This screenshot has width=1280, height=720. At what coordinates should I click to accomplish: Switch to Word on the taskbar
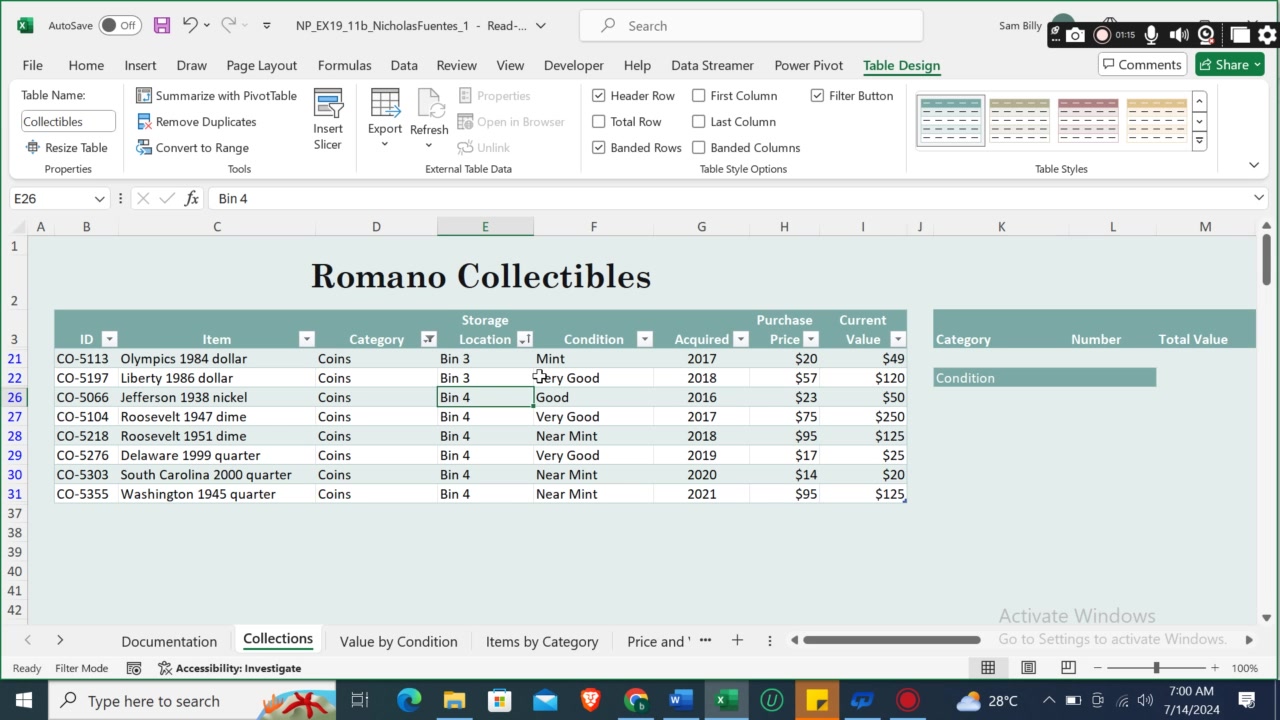pyautogui.click(x=680, y=700)
